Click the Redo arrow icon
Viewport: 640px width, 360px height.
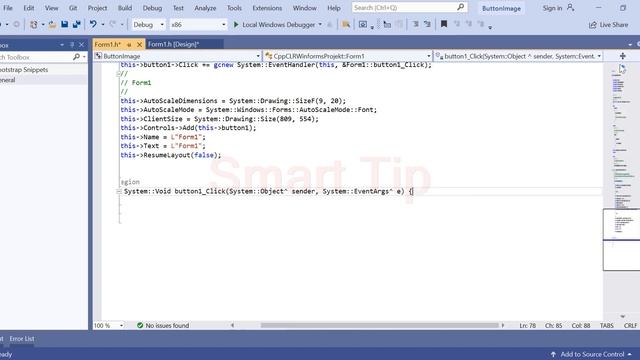[x=113, y=24]
